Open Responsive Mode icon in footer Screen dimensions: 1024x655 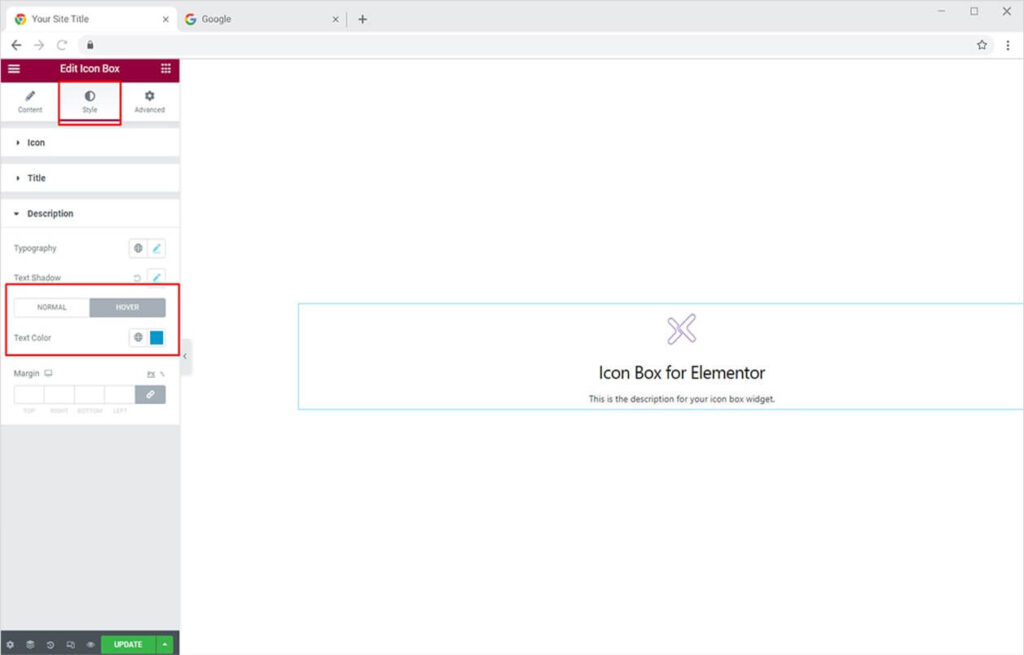point(70,645)
